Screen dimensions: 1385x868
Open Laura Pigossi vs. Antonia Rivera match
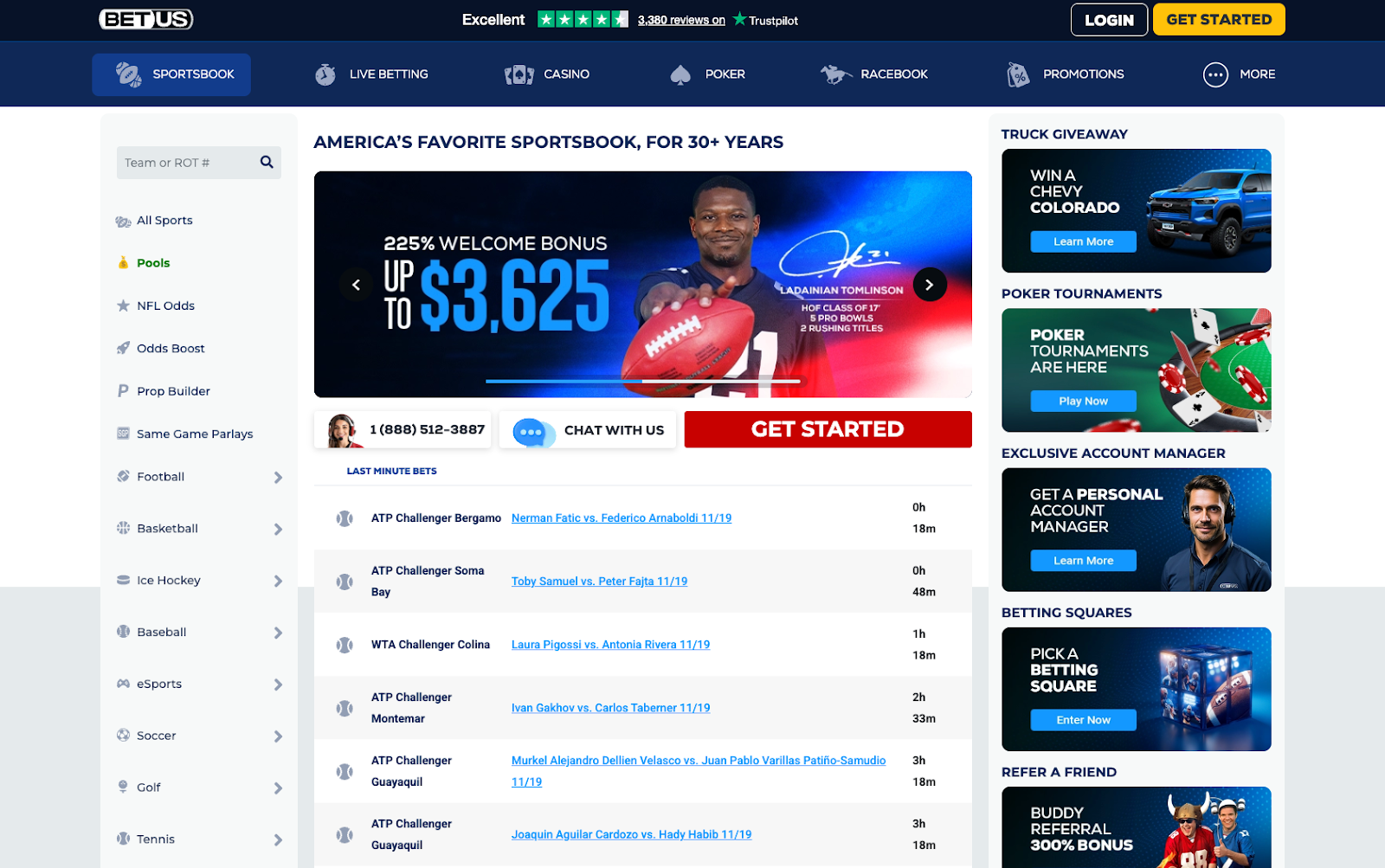pos(610,645)
